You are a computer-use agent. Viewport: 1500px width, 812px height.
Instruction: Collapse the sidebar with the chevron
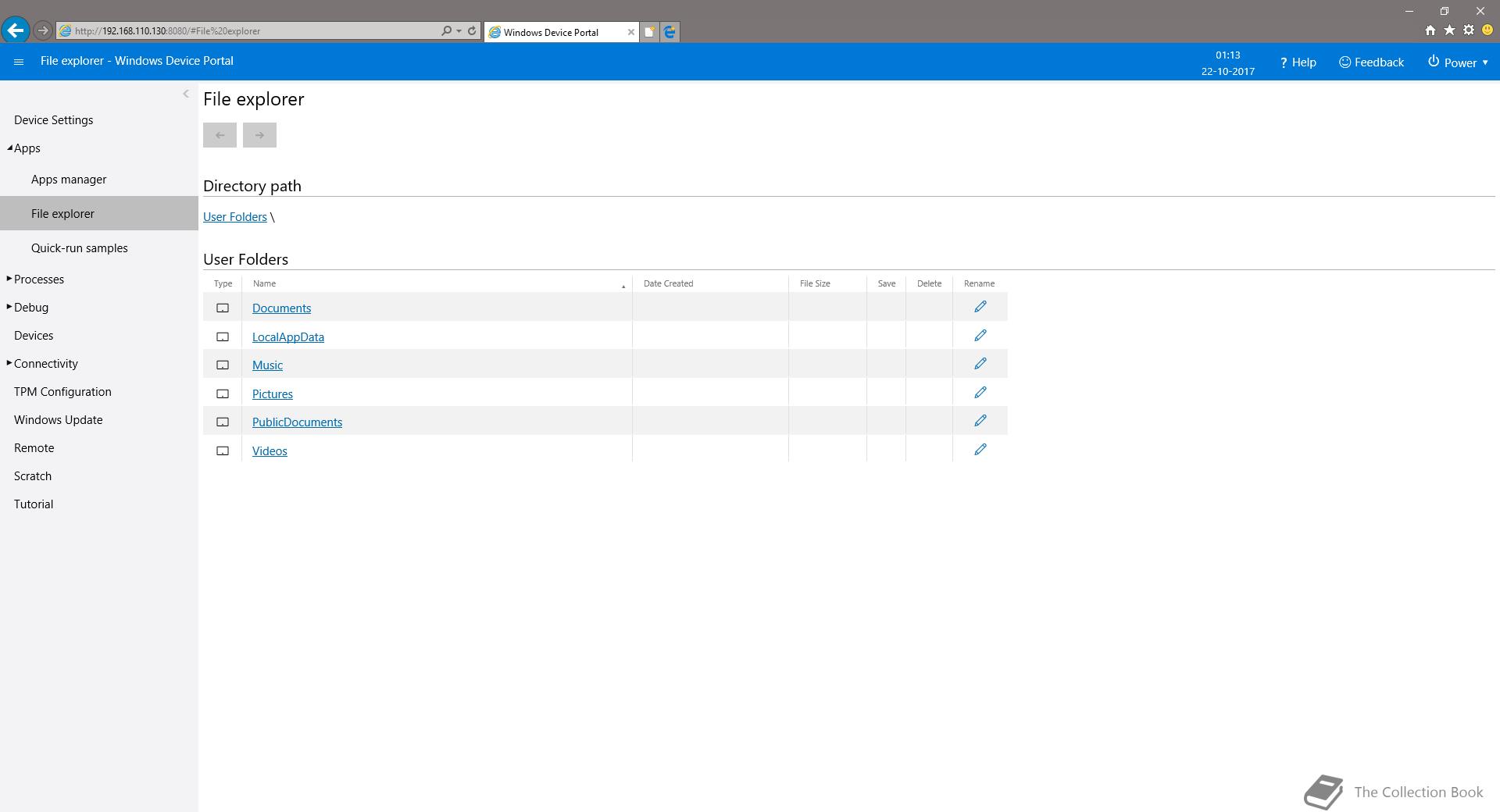(x=186, y=94)
